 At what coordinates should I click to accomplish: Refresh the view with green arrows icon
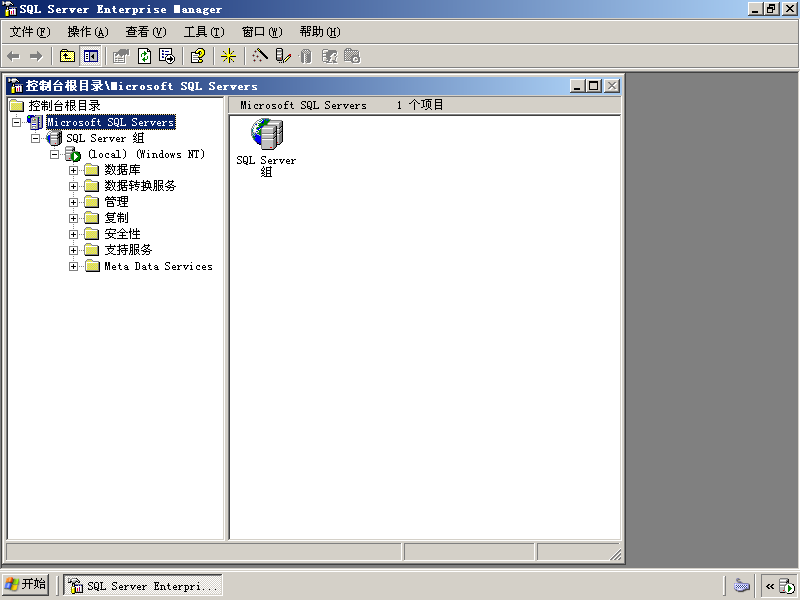click(144, 56)
